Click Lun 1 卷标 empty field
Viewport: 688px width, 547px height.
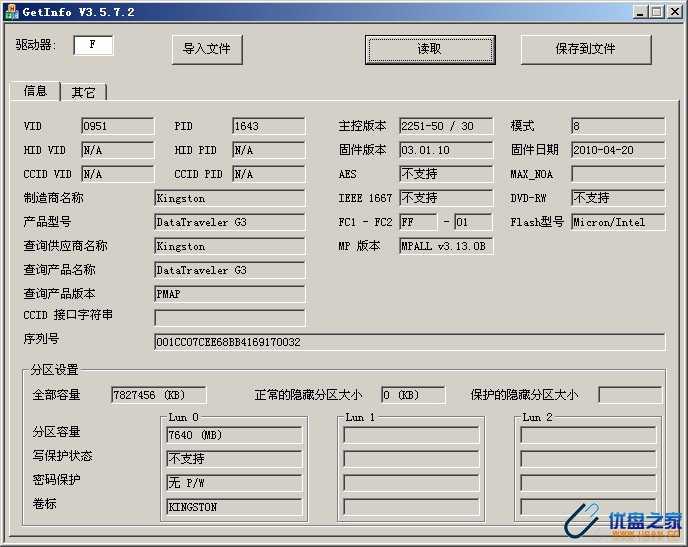click(x=411, y=507)
